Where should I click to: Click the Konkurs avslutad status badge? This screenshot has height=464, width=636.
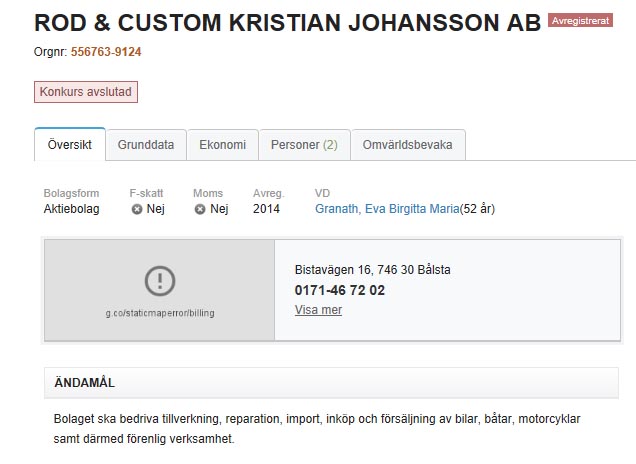[85, 92]
